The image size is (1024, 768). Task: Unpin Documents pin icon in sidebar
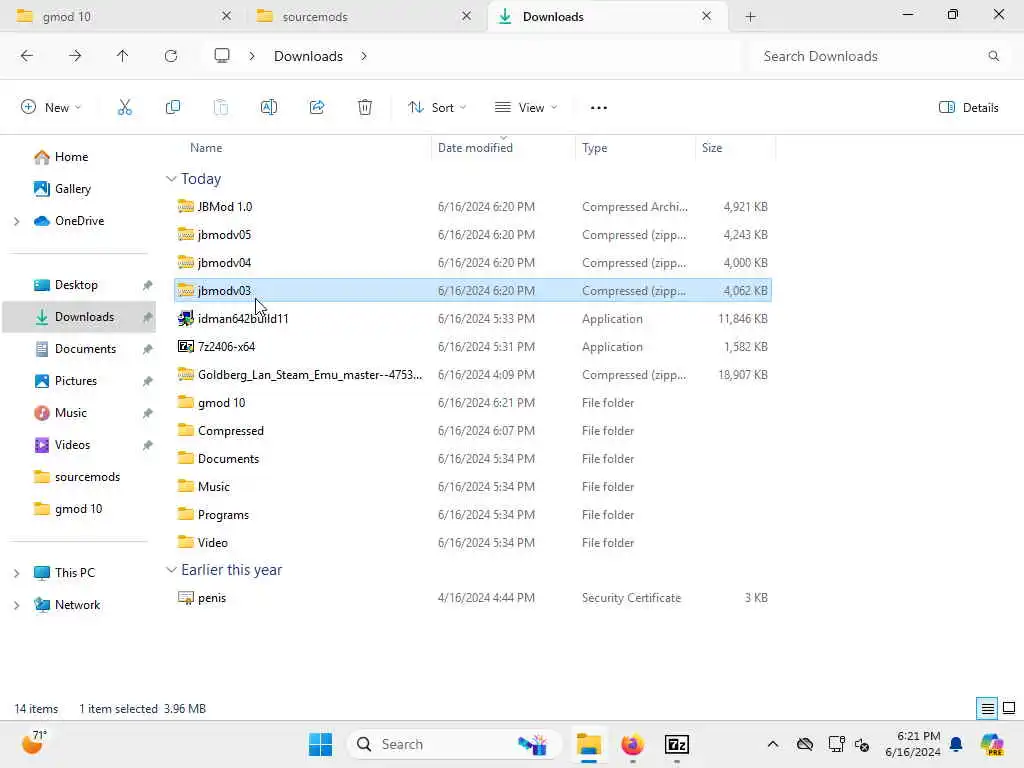[148, 349]
